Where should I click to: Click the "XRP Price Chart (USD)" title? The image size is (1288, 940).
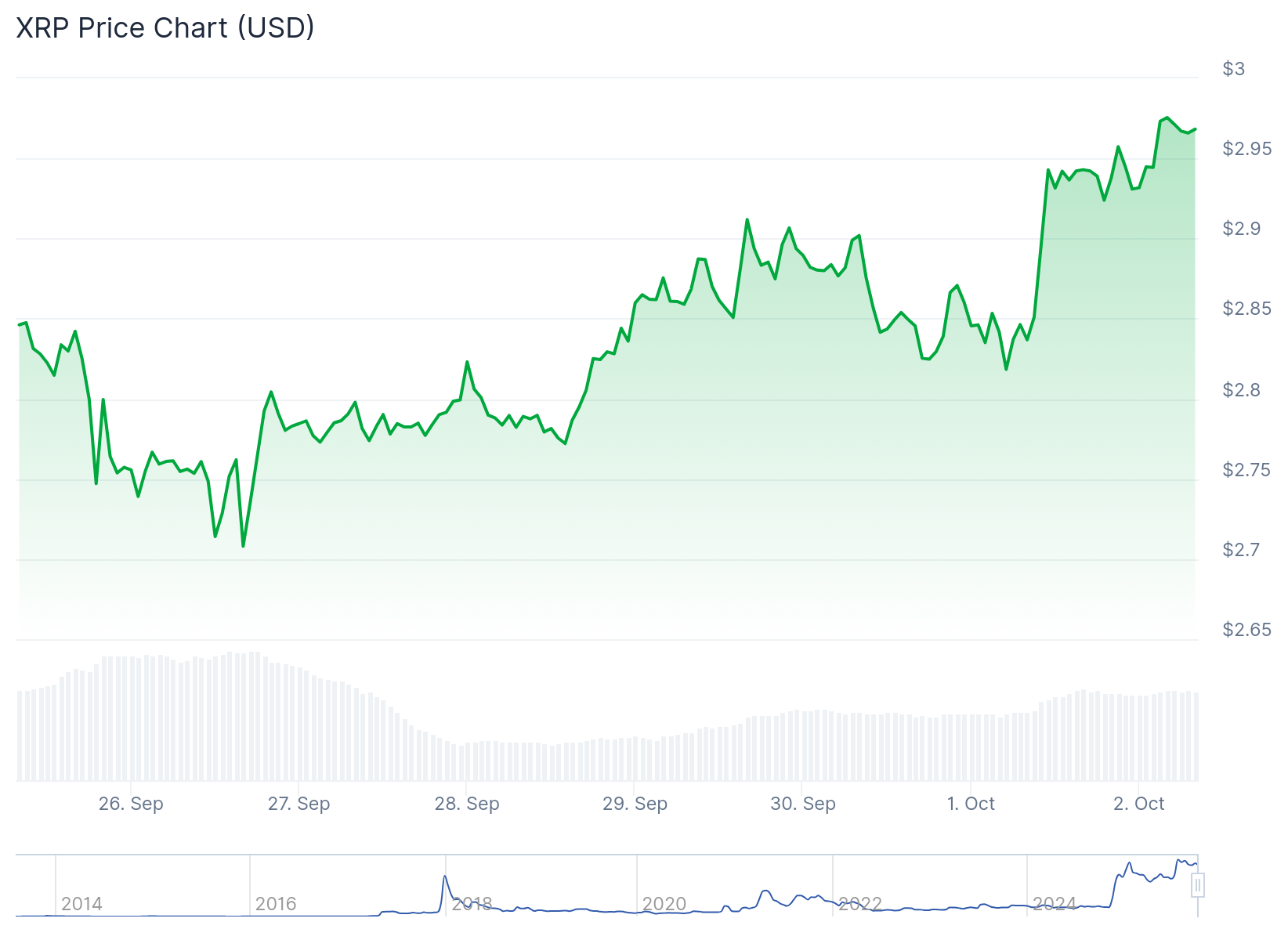[165, 28]
